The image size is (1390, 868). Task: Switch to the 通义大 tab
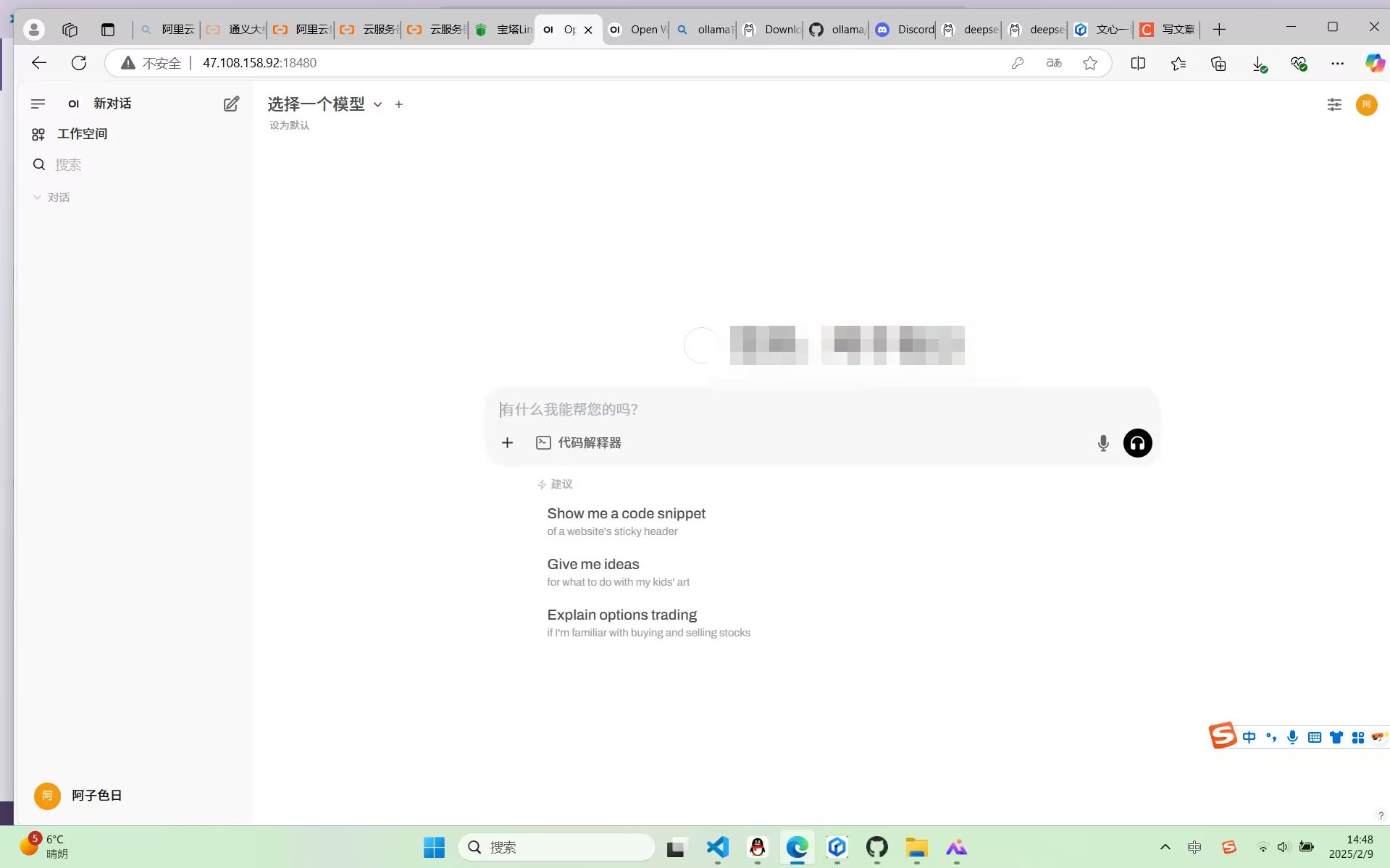235,30
